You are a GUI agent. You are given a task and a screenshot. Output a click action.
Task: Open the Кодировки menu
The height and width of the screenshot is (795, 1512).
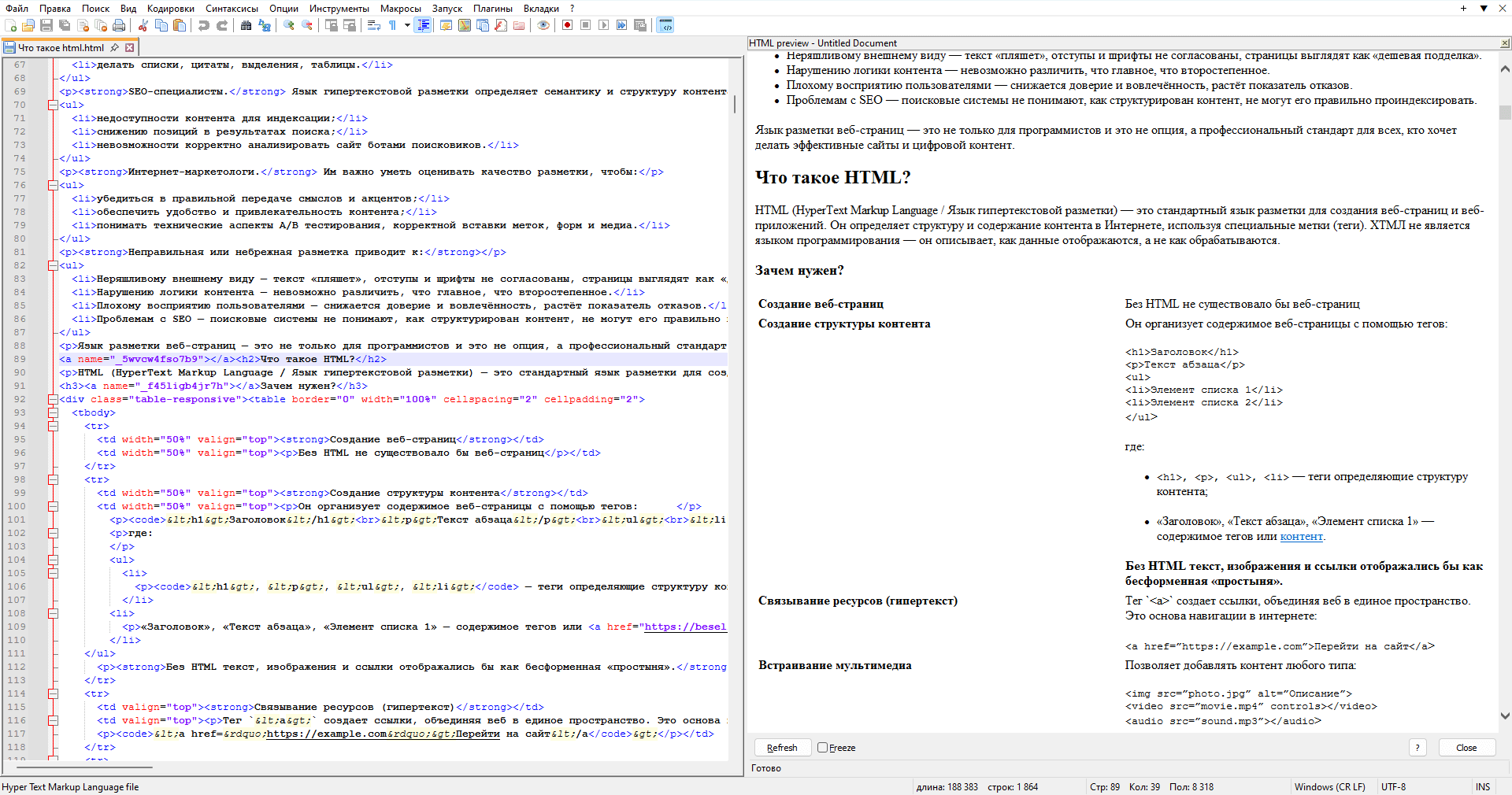coord(171,9)
